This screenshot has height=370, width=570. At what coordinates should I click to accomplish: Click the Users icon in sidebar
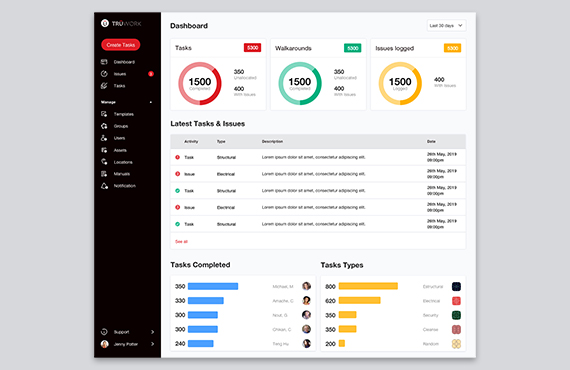[x=104, y=138]
